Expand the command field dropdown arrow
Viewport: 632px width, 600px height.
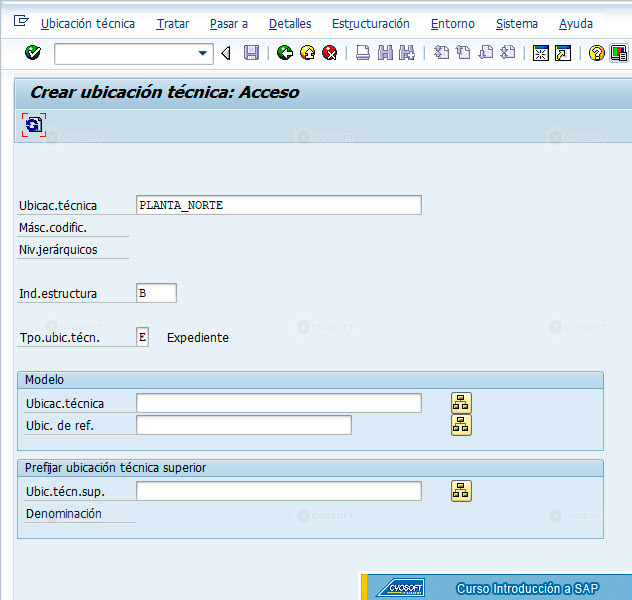click(203, 53)
